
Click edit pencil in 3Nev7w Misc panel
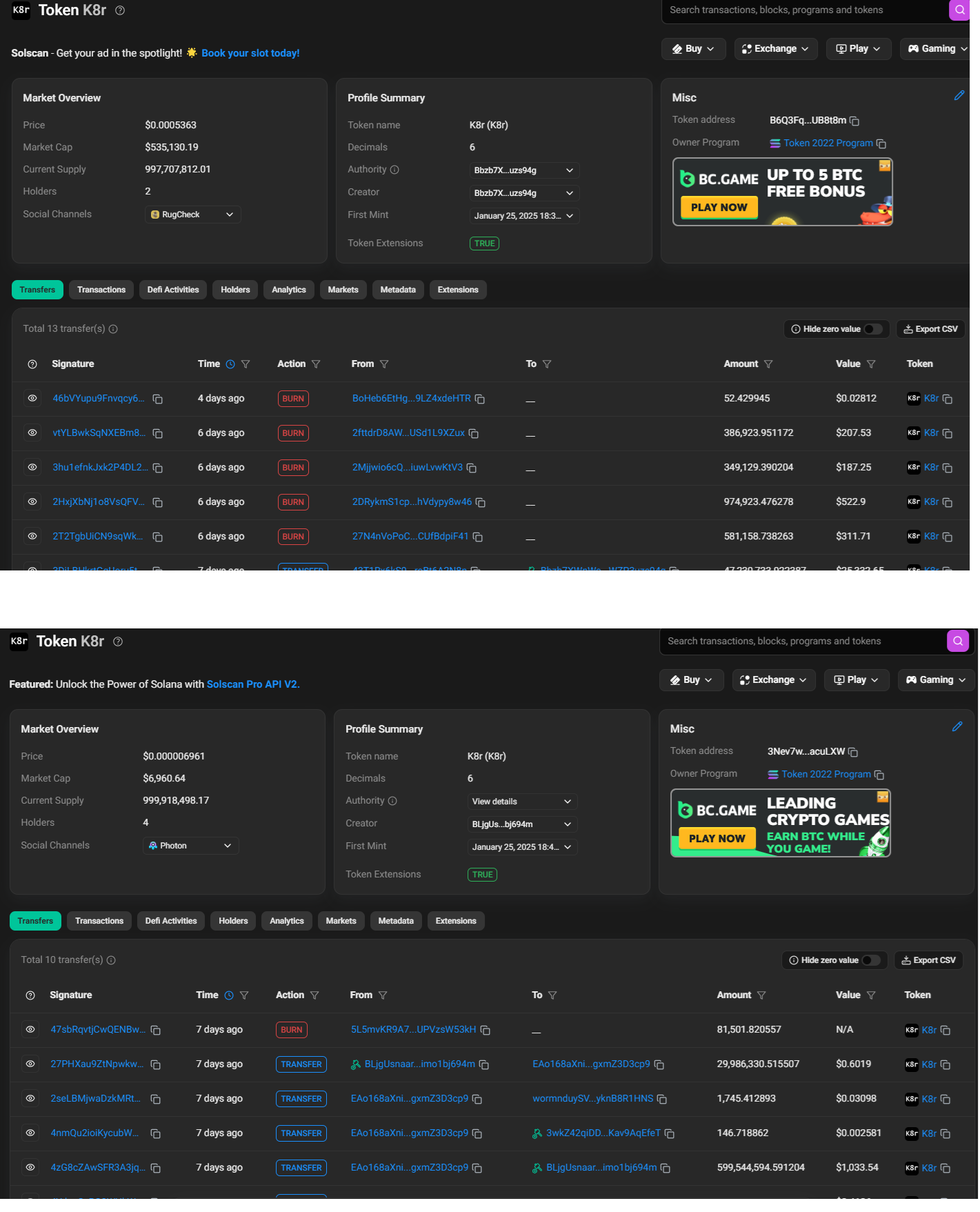pos(957,726)
